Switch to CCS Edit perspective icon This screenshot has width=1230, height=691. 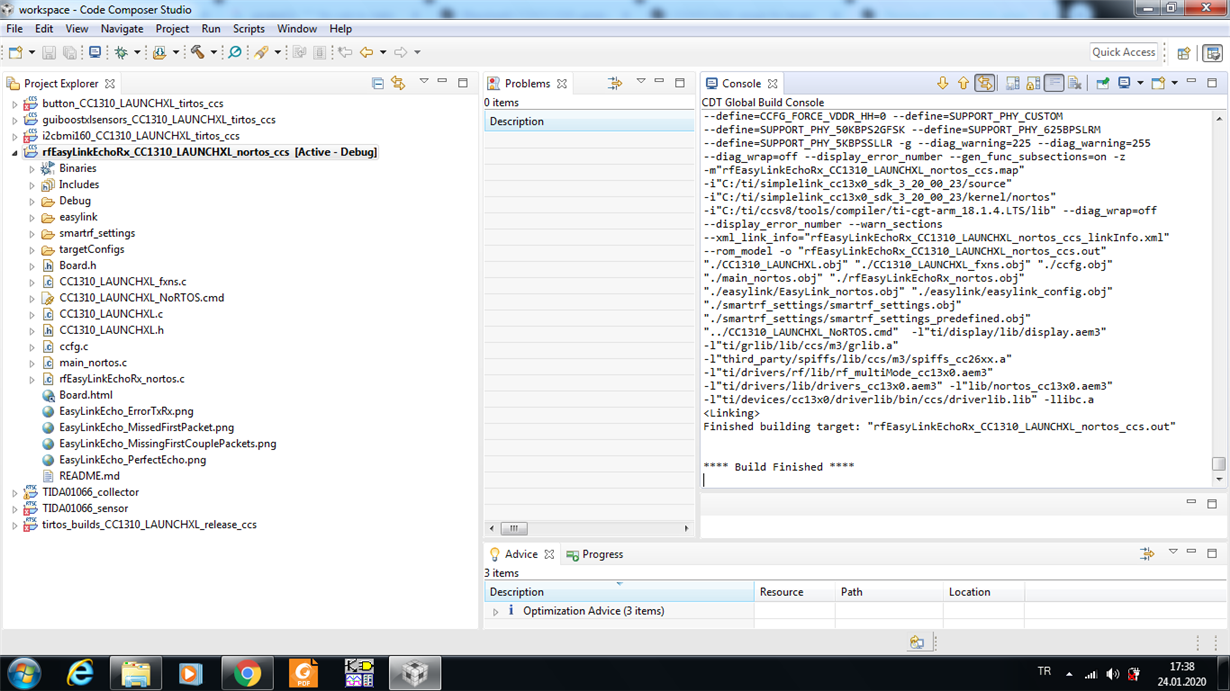(1212, 53)
